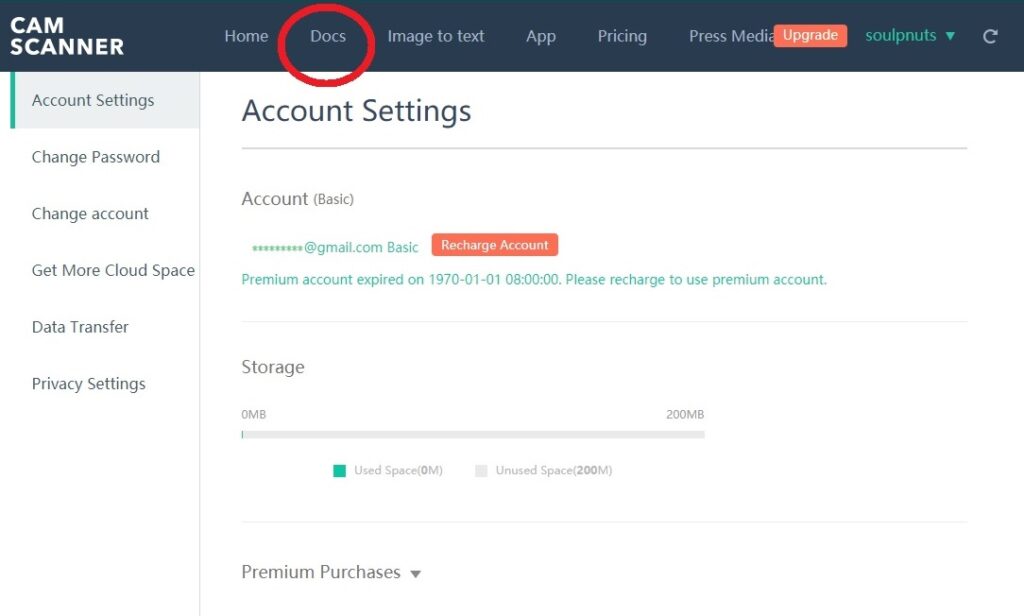Click the Recharge Account button

click(495, 245)
